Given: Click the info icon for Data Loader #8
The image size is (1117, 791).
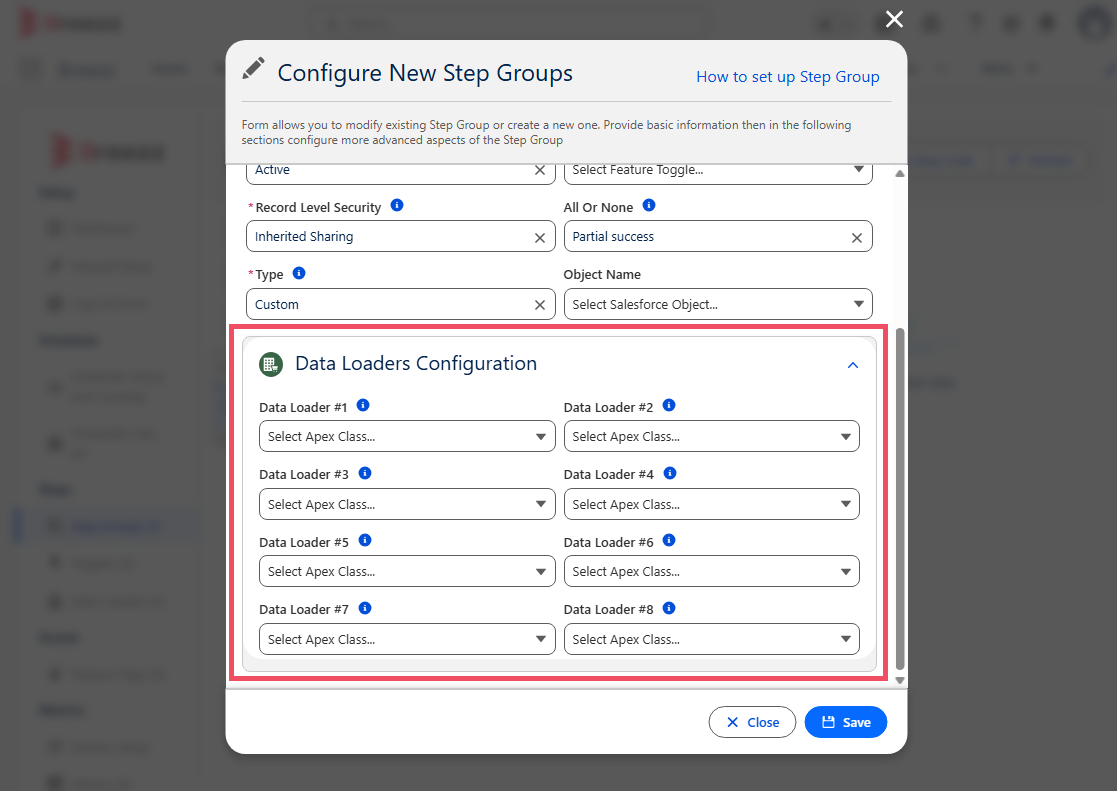Looking at the screenshot, I should 669,608.
